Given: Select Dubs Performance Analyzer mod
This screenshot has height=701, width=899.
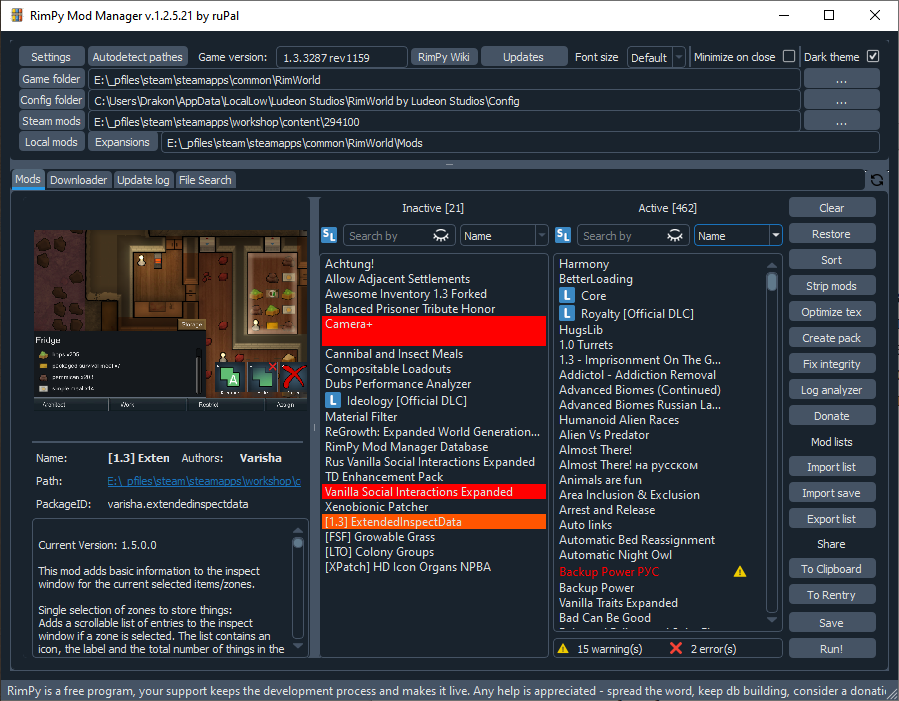Looking at the screenshot, I should coord(398,383).
